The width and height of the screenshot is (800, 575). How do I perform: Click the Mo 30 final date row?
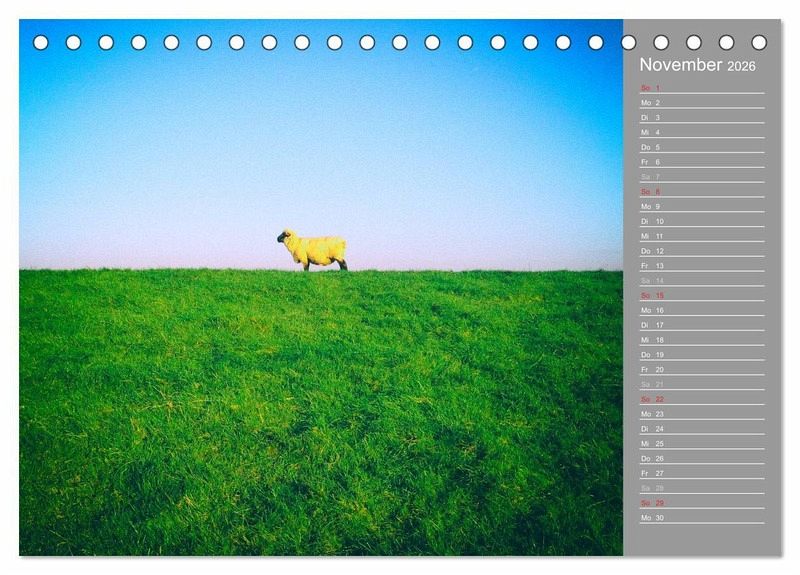pos(701,518)
